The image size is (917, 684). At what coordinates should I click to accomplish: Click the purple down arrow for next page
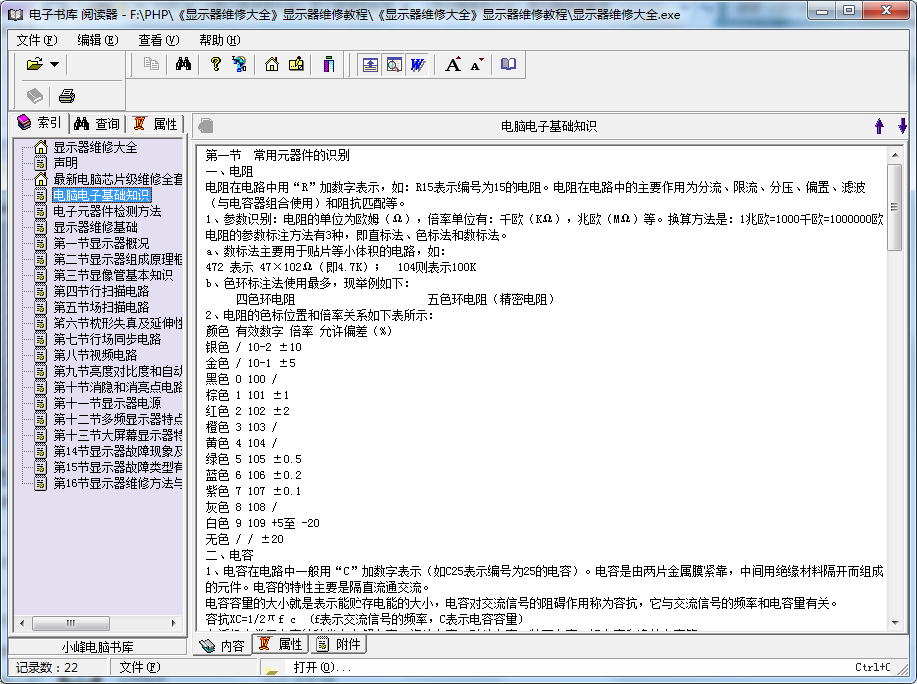click(902, 126)
